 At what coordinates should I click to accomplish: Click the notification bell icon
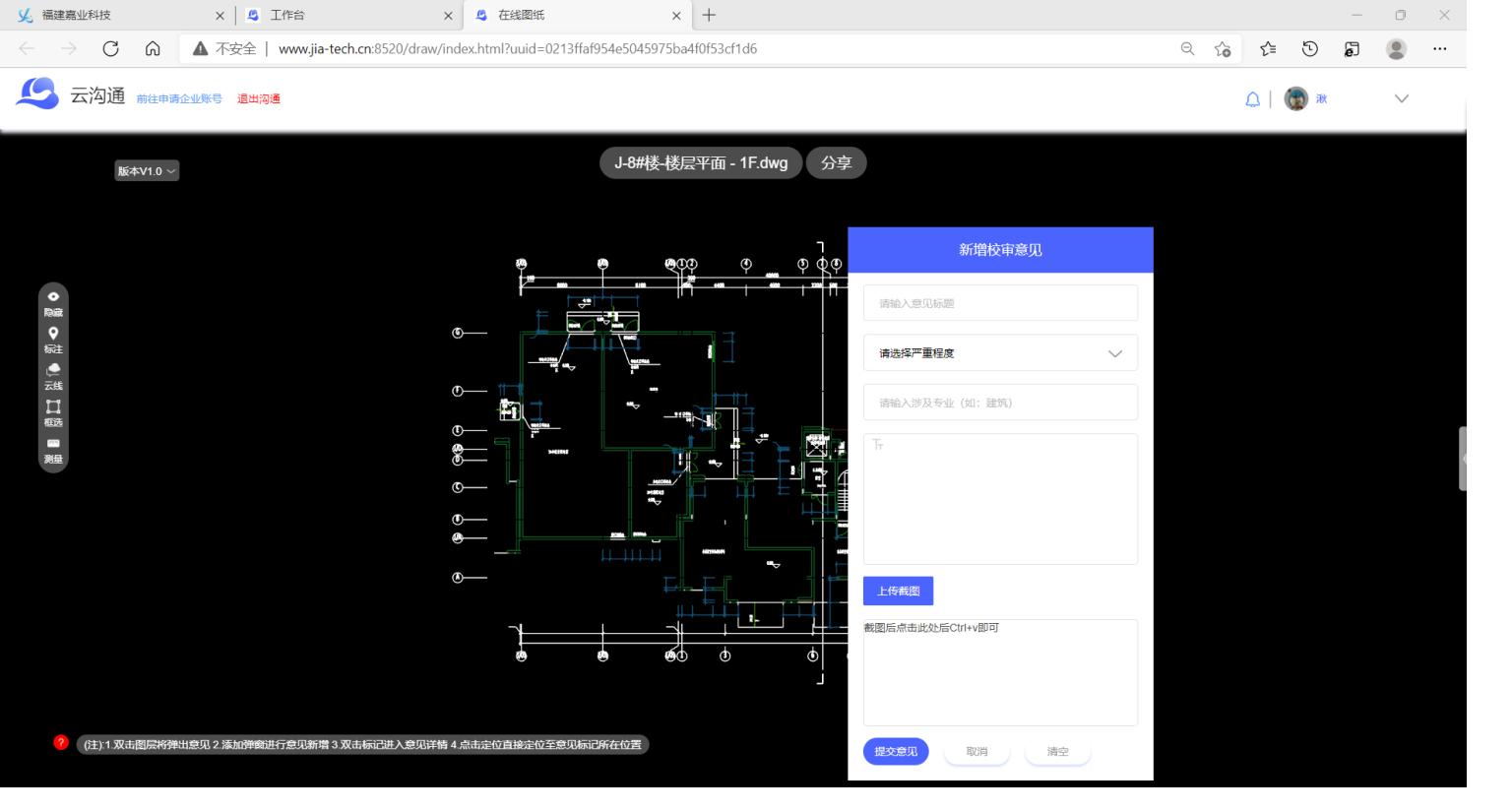coord(1252,99)
